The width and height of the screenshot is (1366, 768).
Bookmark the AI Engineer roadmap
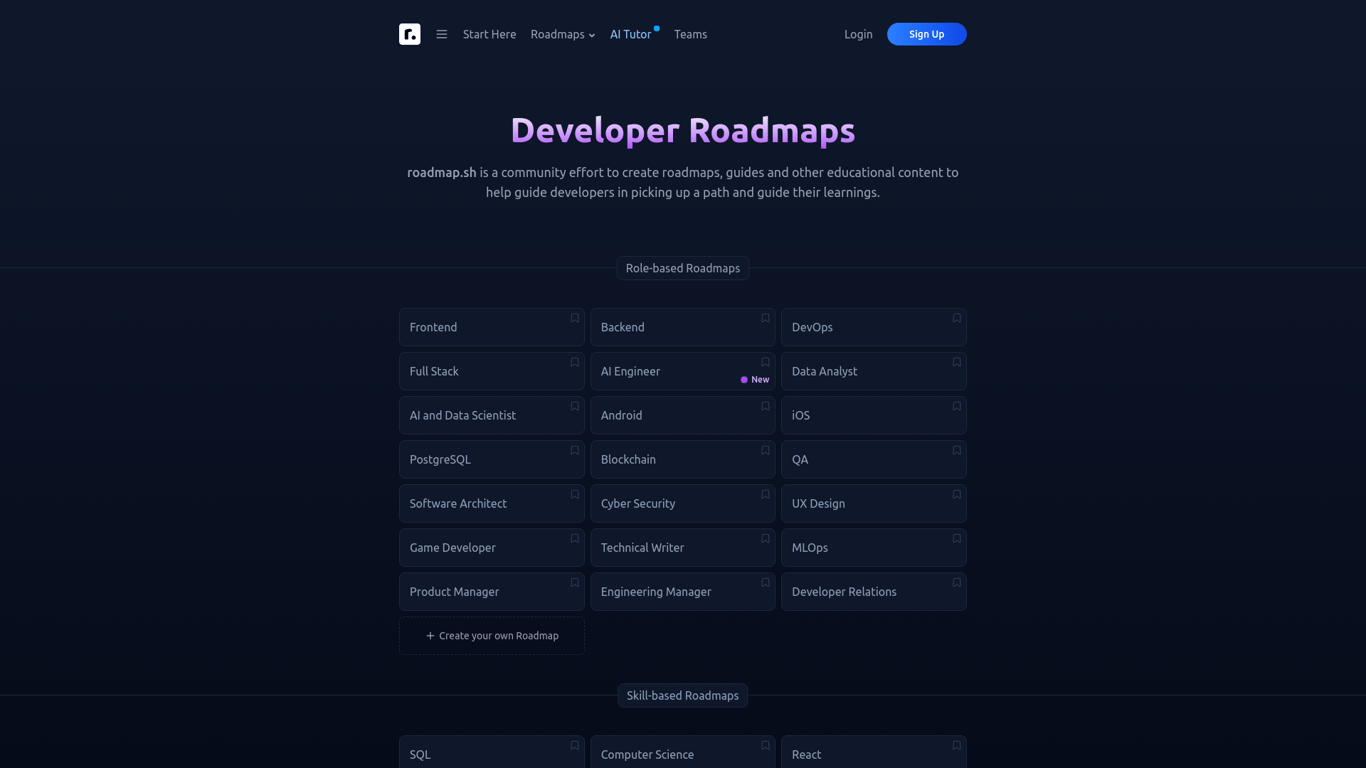(766, 362)
